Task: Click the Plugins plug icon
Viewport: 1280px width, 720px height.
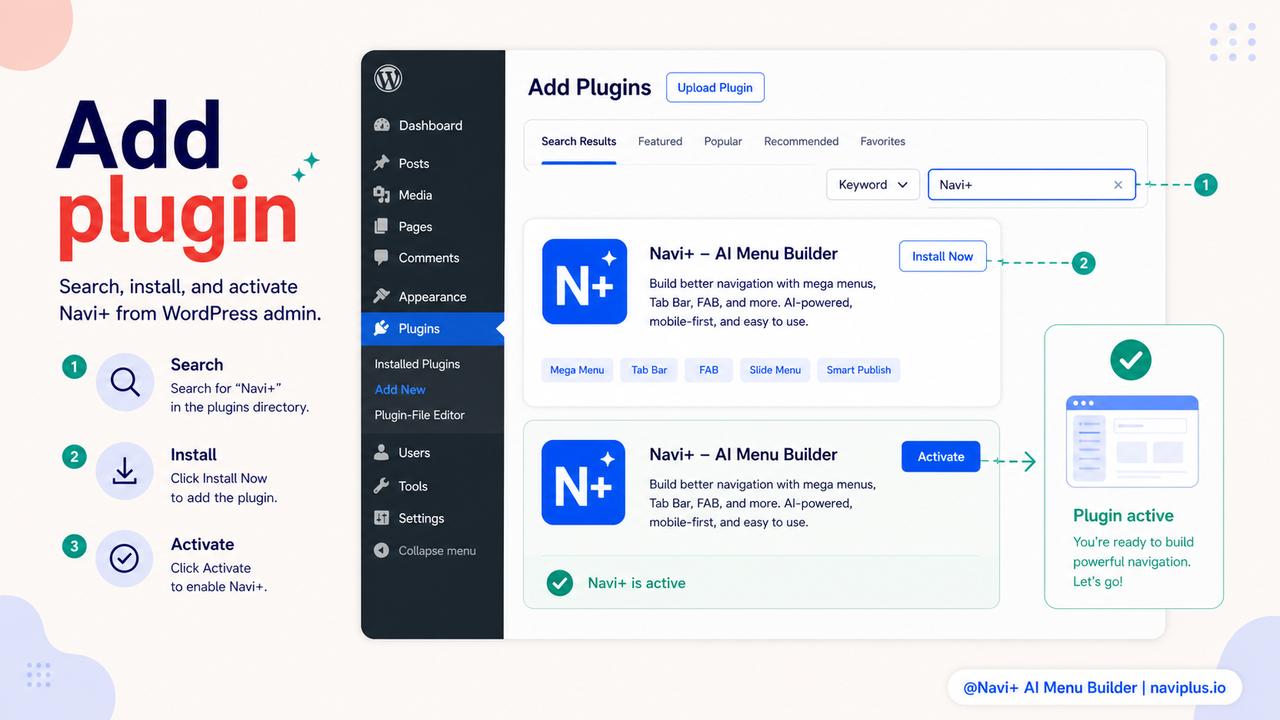Action: coord(381,328)
